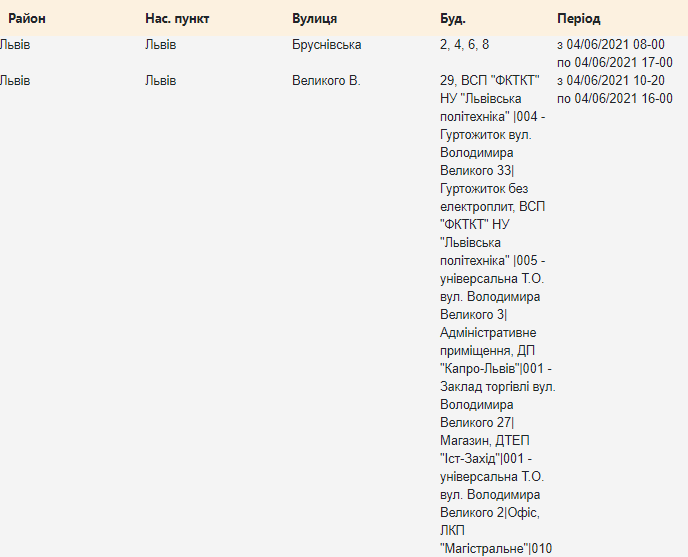The height and width of the screenshot is (557, 688).
Task: Select end time 04/06/2021 16-00
Action: click(614, 98)
